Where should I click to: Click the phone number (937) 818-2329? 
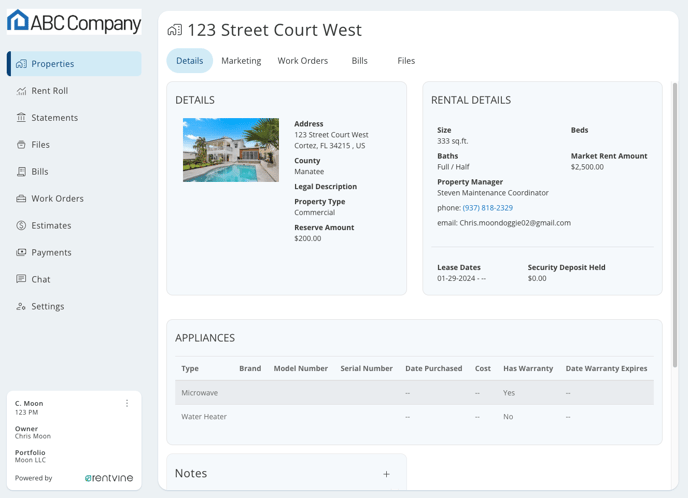pos(487,208)
